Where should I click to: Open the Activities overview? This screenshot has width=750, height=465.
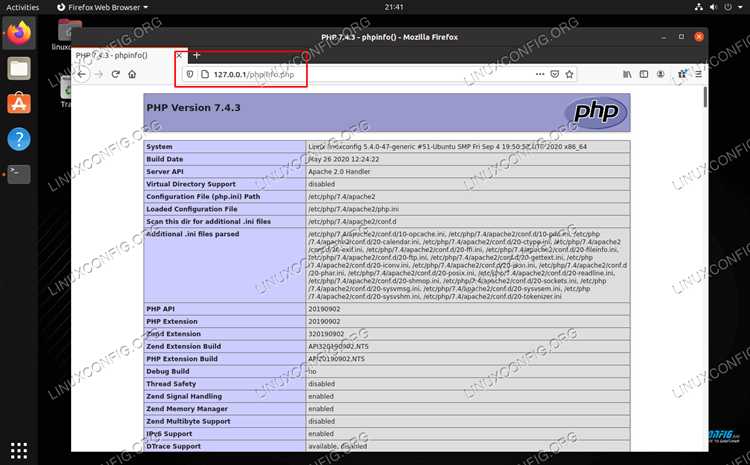(x=22, y=7)
